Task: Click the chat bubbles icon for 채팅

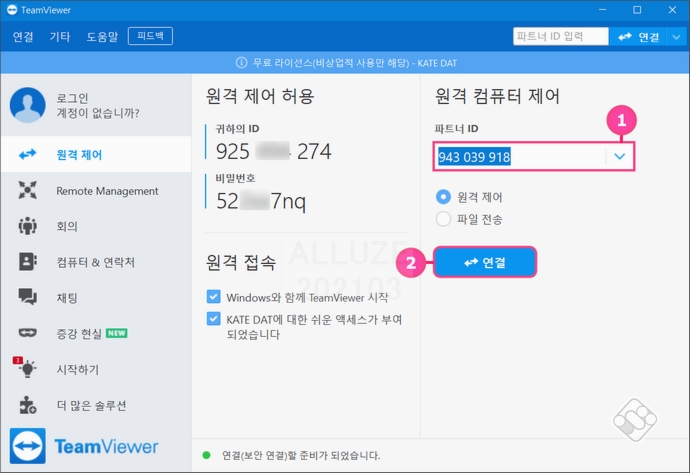Action: tap(27, 297)
